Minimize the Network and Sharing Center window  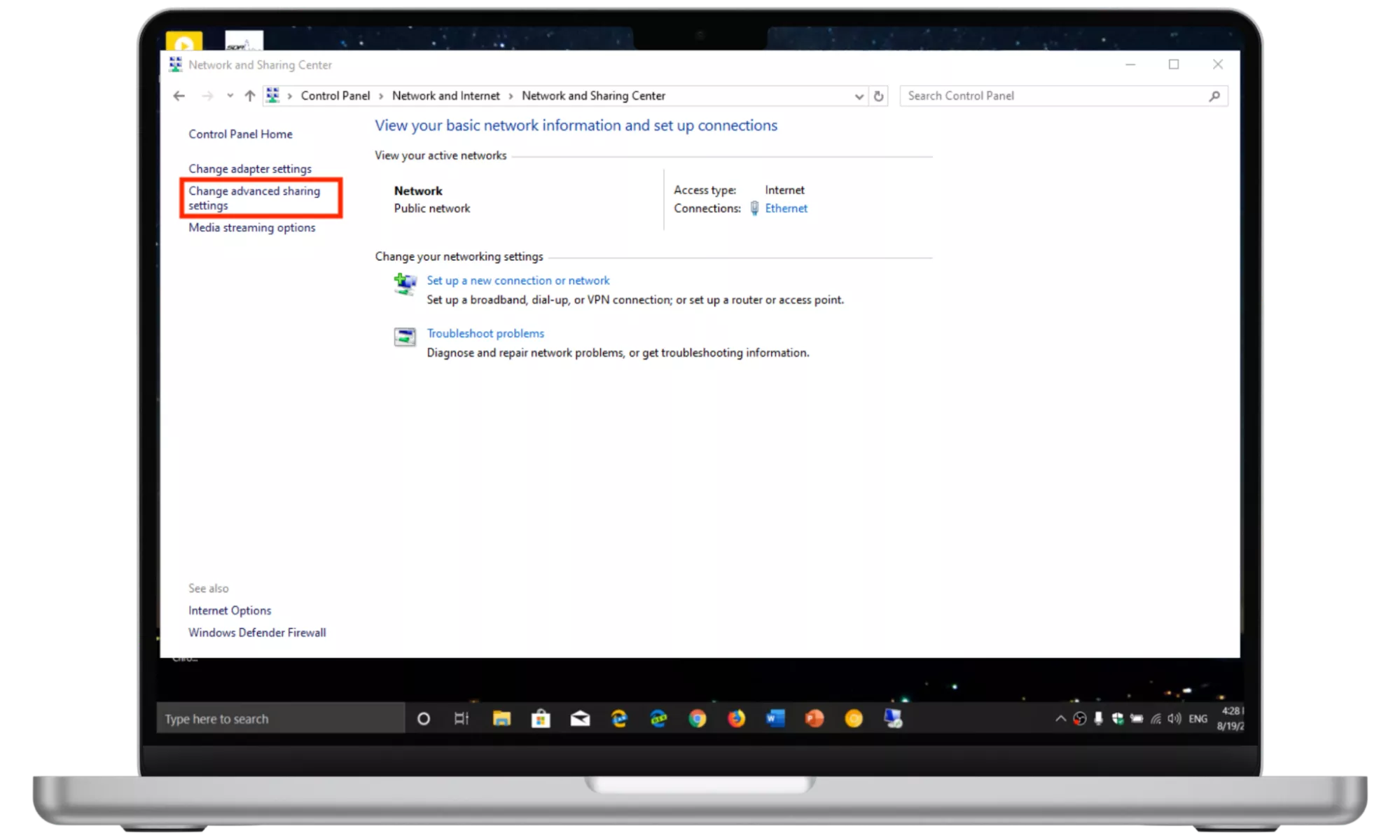point(1130,64)
